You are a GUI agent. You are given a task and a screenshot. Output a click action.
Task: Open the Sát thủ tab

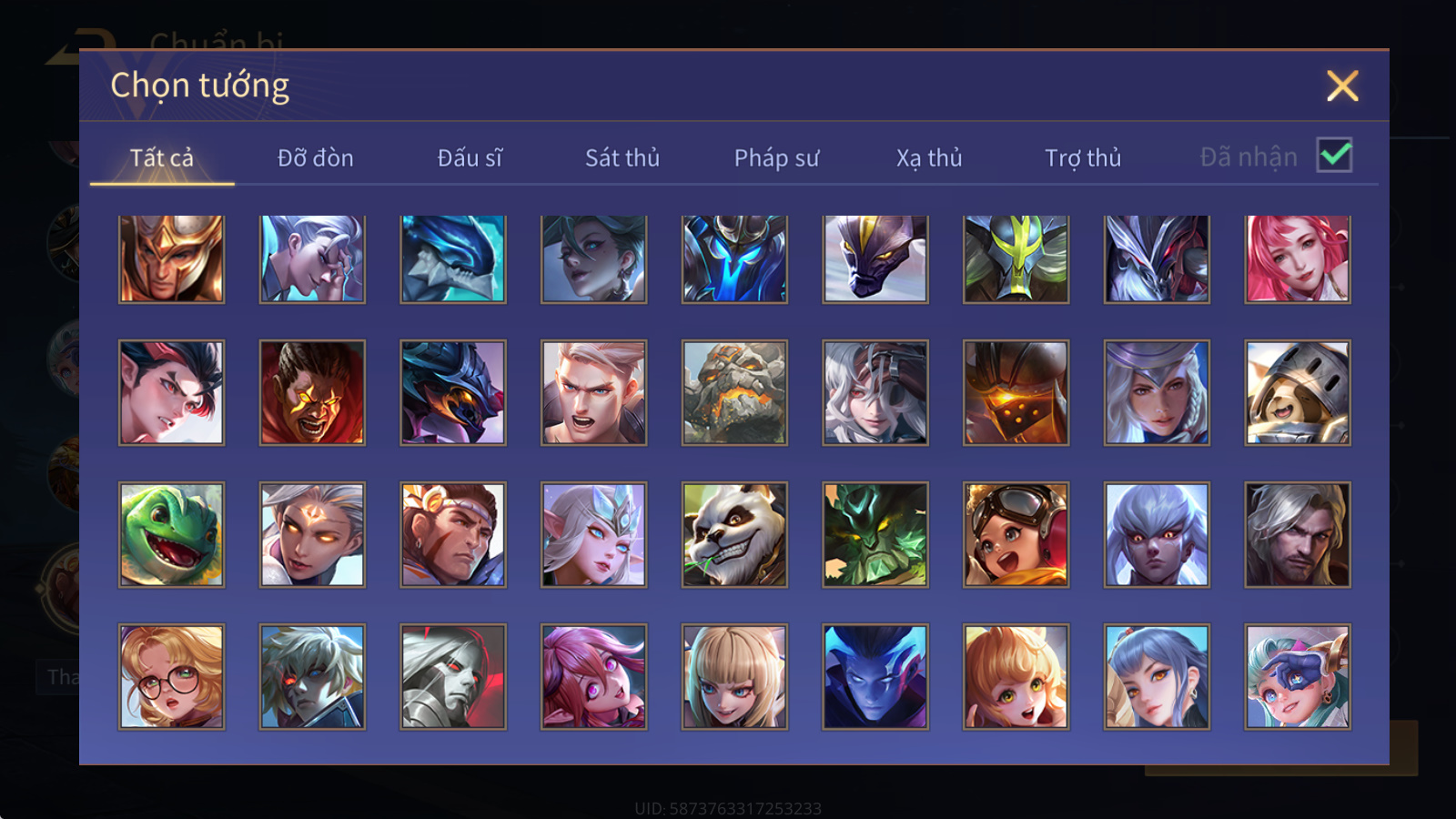pos(622,157)
